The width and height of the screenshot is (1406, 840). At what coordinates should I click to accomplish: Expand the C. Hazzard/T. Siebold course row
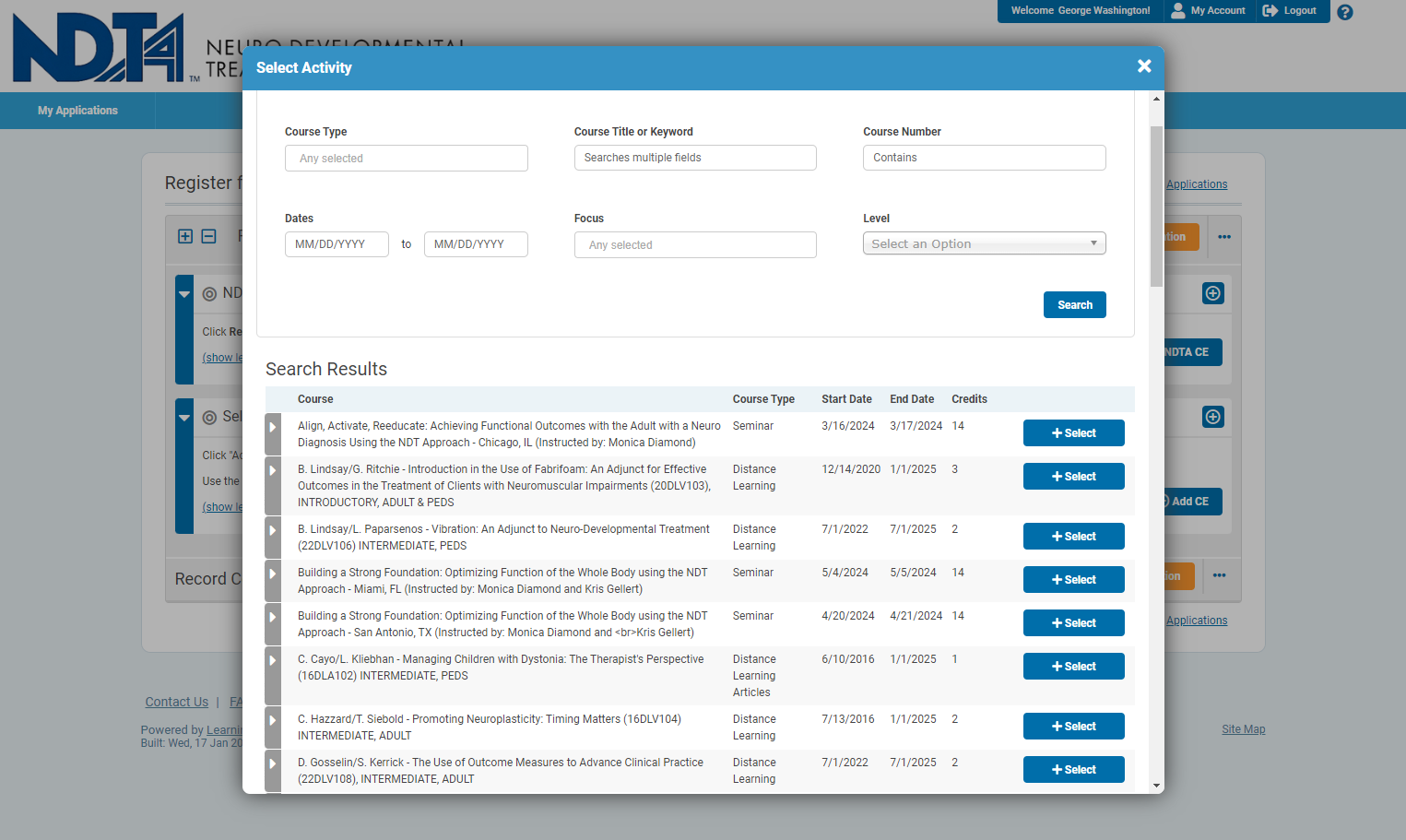273,728
